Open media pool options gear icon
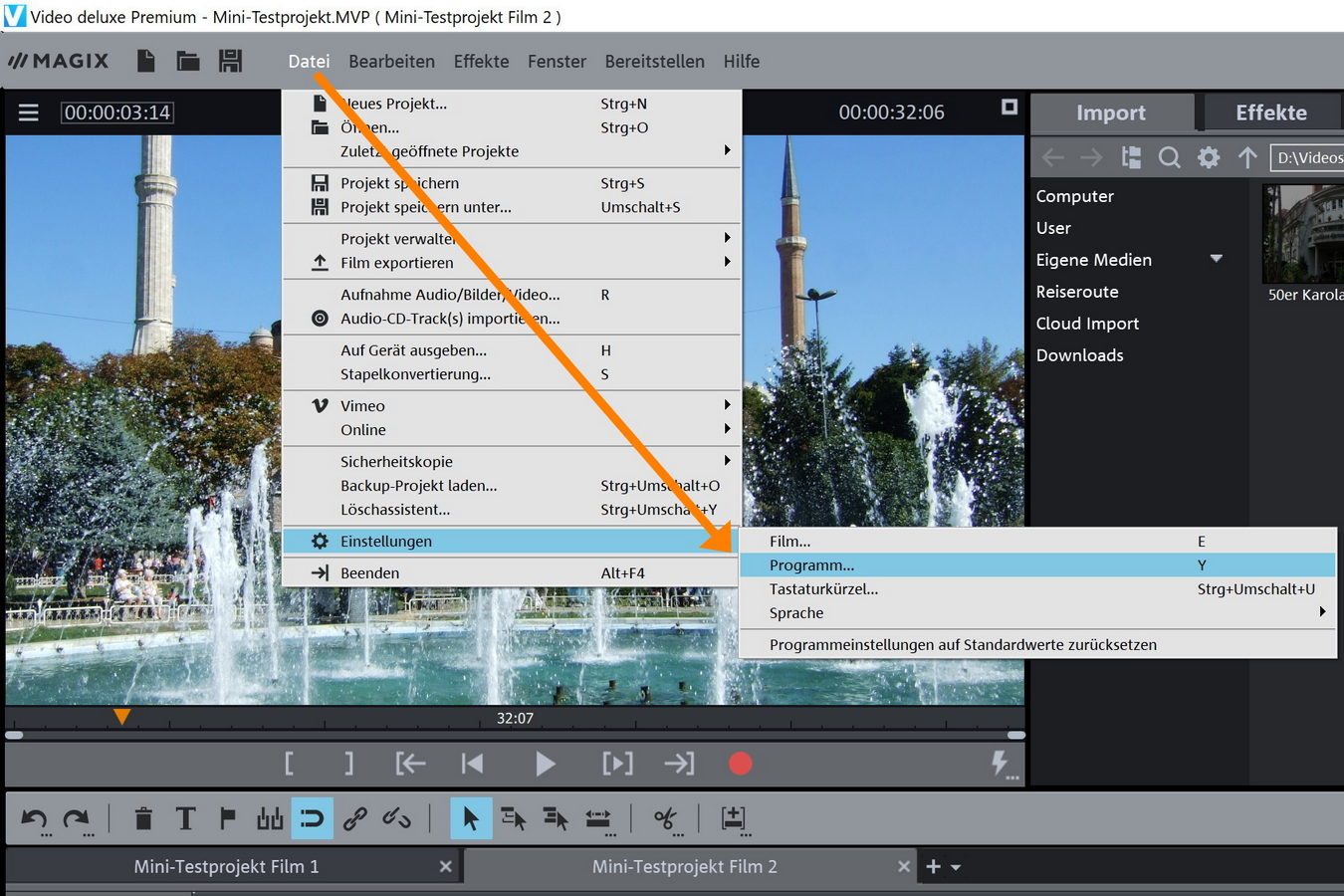This screenshot has height=896, width=1344. (1209, 157)
